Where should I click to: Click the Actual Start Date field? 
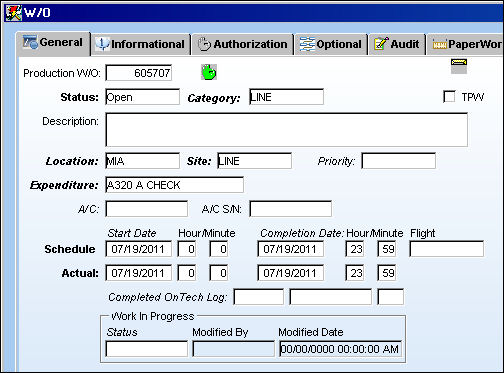point(139,273)
